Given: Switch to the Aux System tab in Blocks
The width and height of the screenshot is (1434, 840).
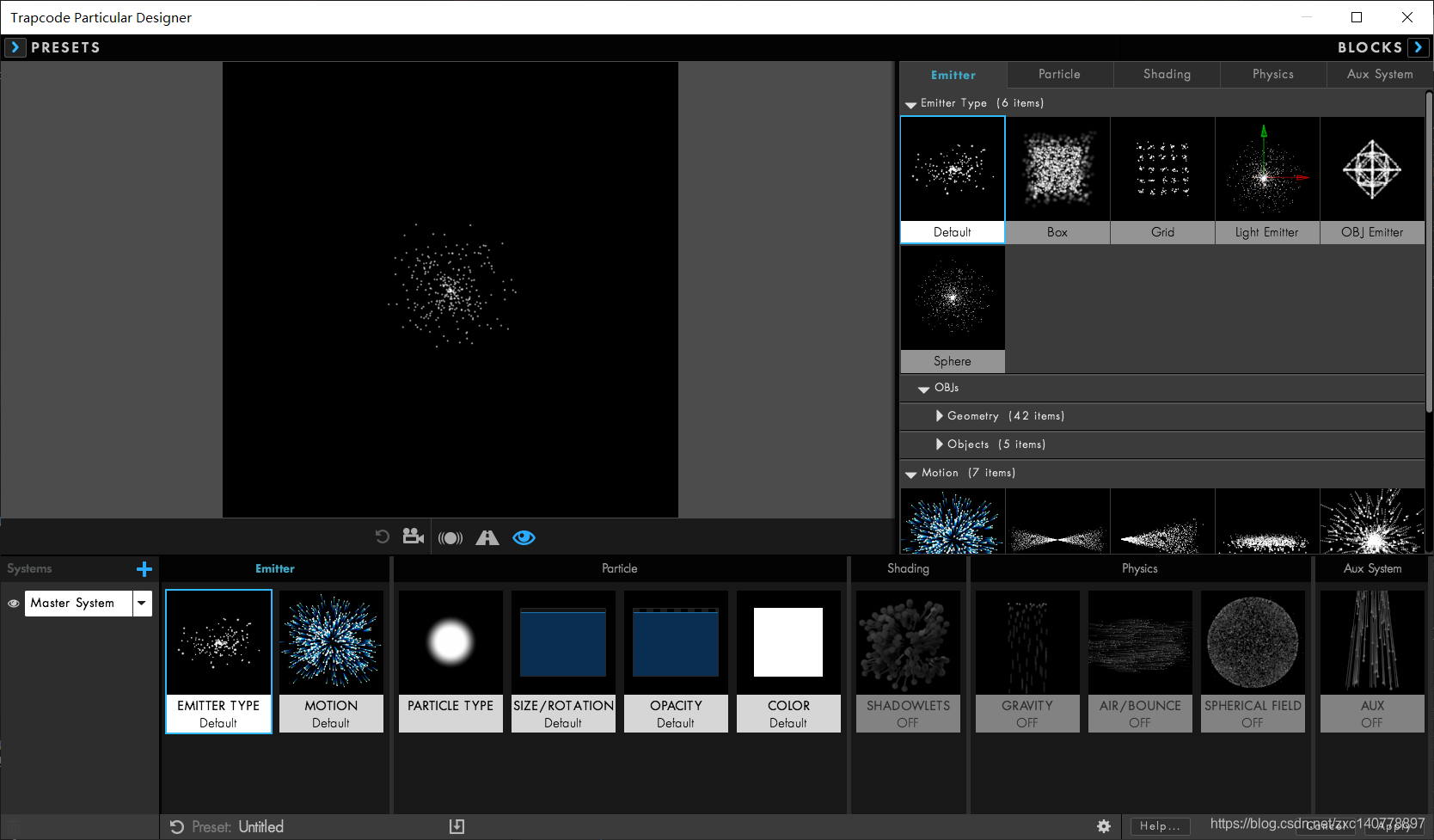Looking at the screenshot, I should point(1379,75).
